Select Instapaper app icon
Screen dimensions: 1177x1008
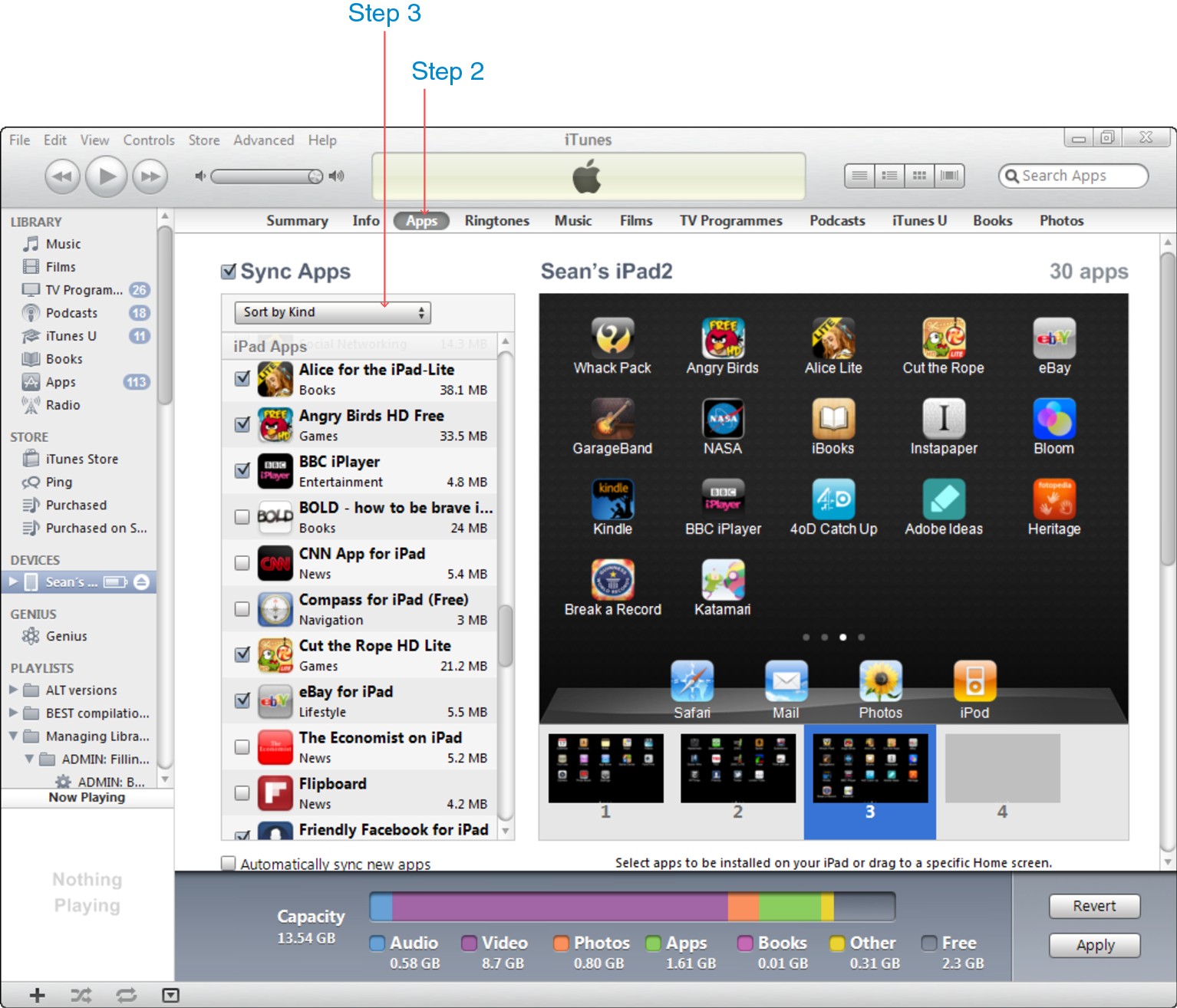click(944, 419)
